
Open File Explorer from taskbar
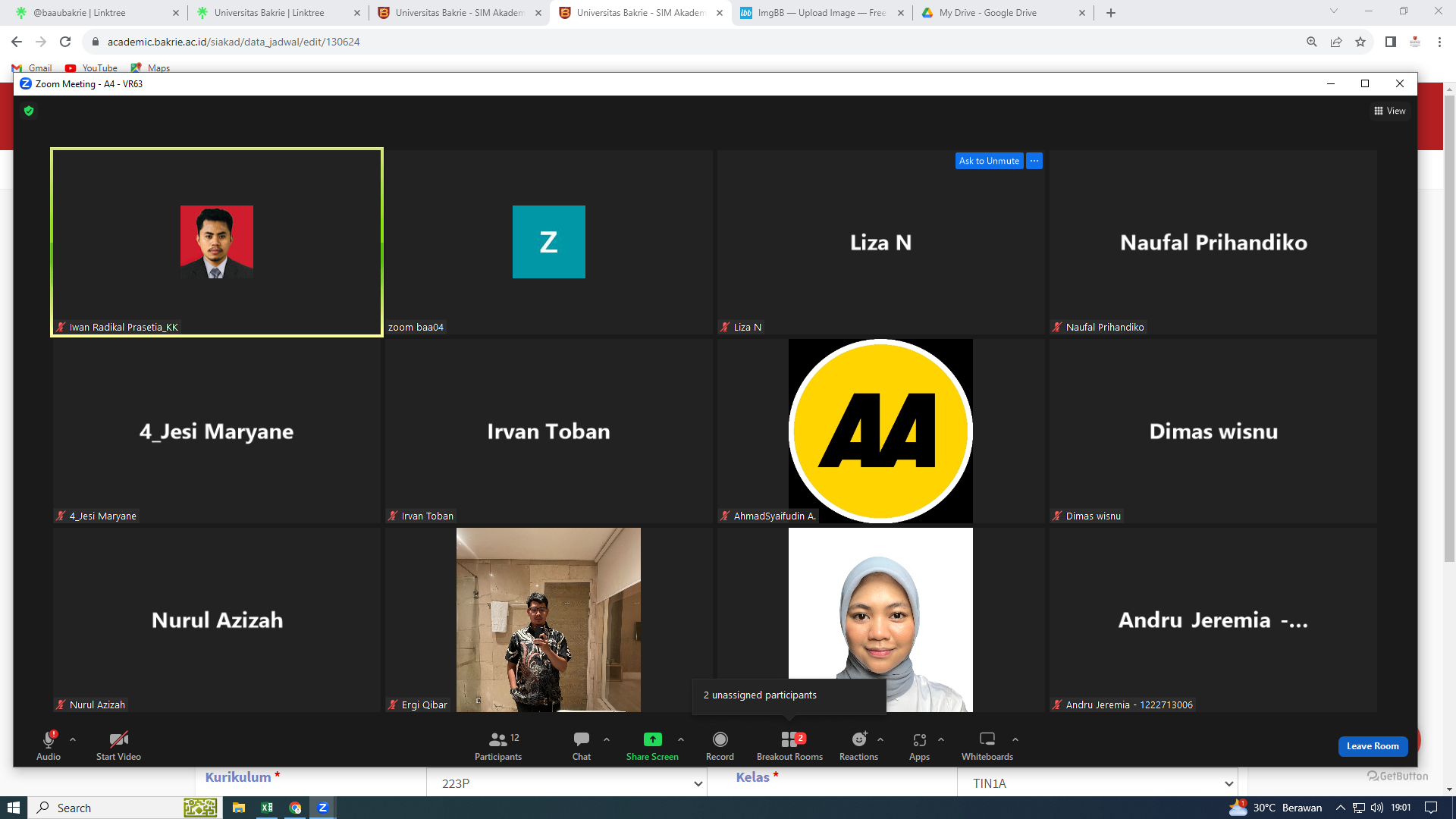[x=239, y=808]
